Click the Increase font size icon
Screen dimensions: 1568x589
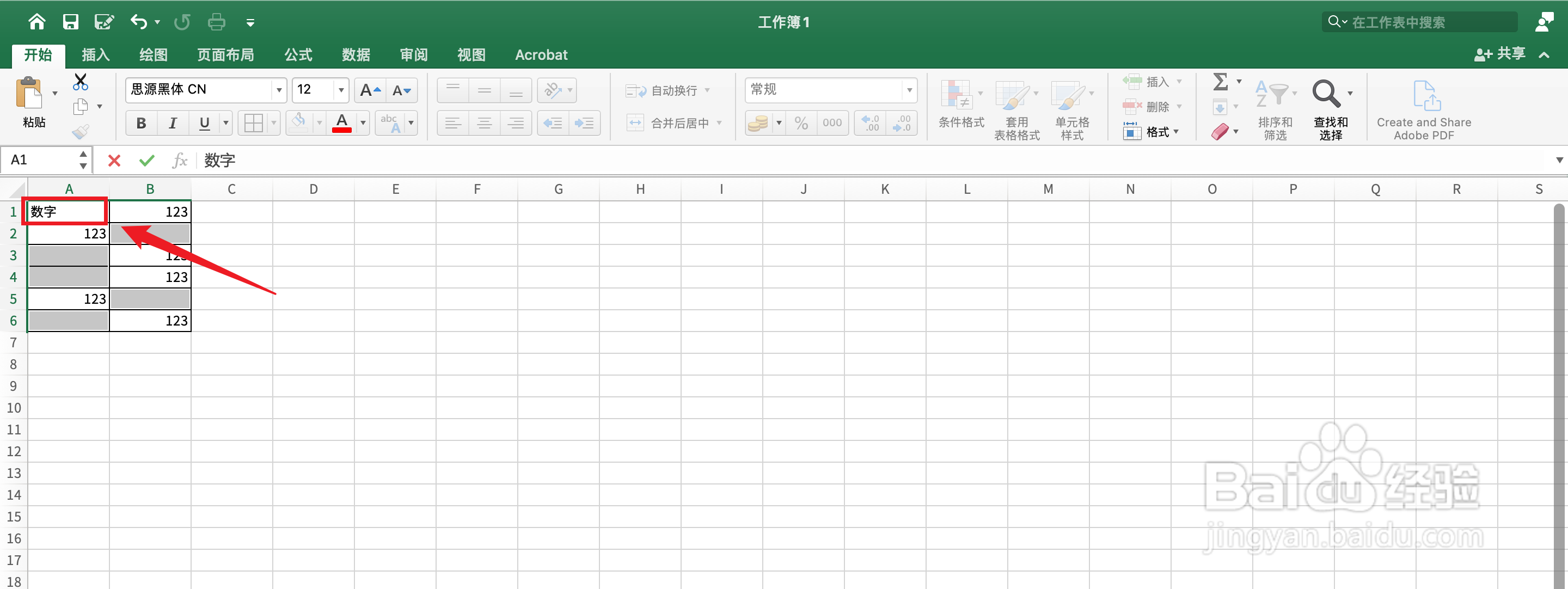[x=370, y=91]
